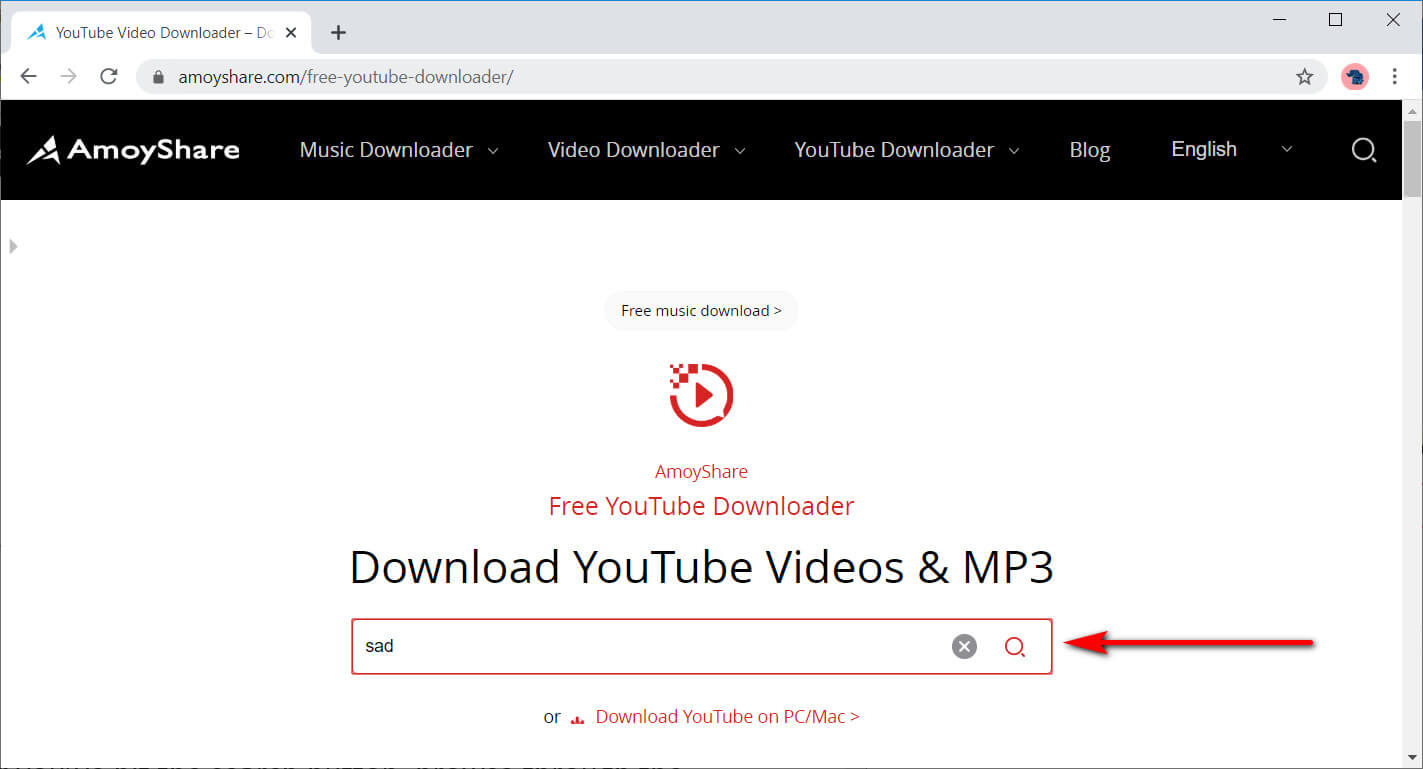Close the YouTube Video Downloader tab
1423x769 pixels.
click(x=291, y=32)
